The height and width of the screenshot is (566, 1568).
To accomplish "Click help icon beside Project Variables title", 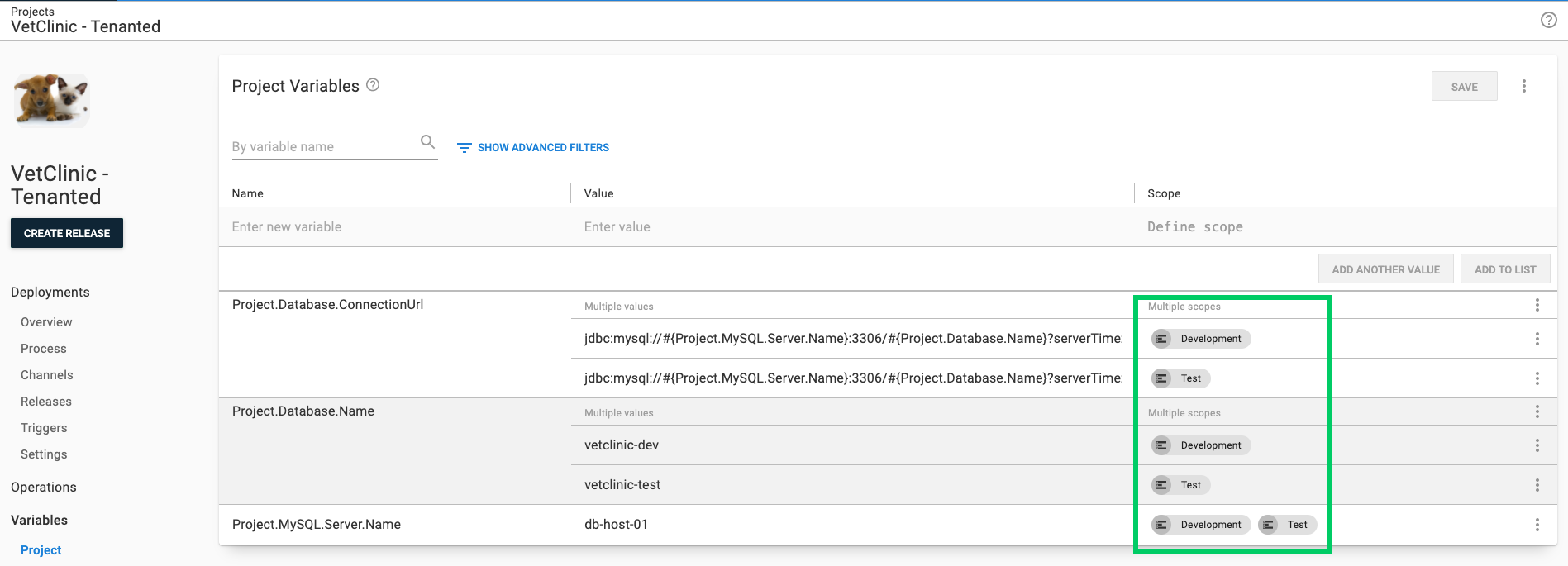I will tap(373, 85).
